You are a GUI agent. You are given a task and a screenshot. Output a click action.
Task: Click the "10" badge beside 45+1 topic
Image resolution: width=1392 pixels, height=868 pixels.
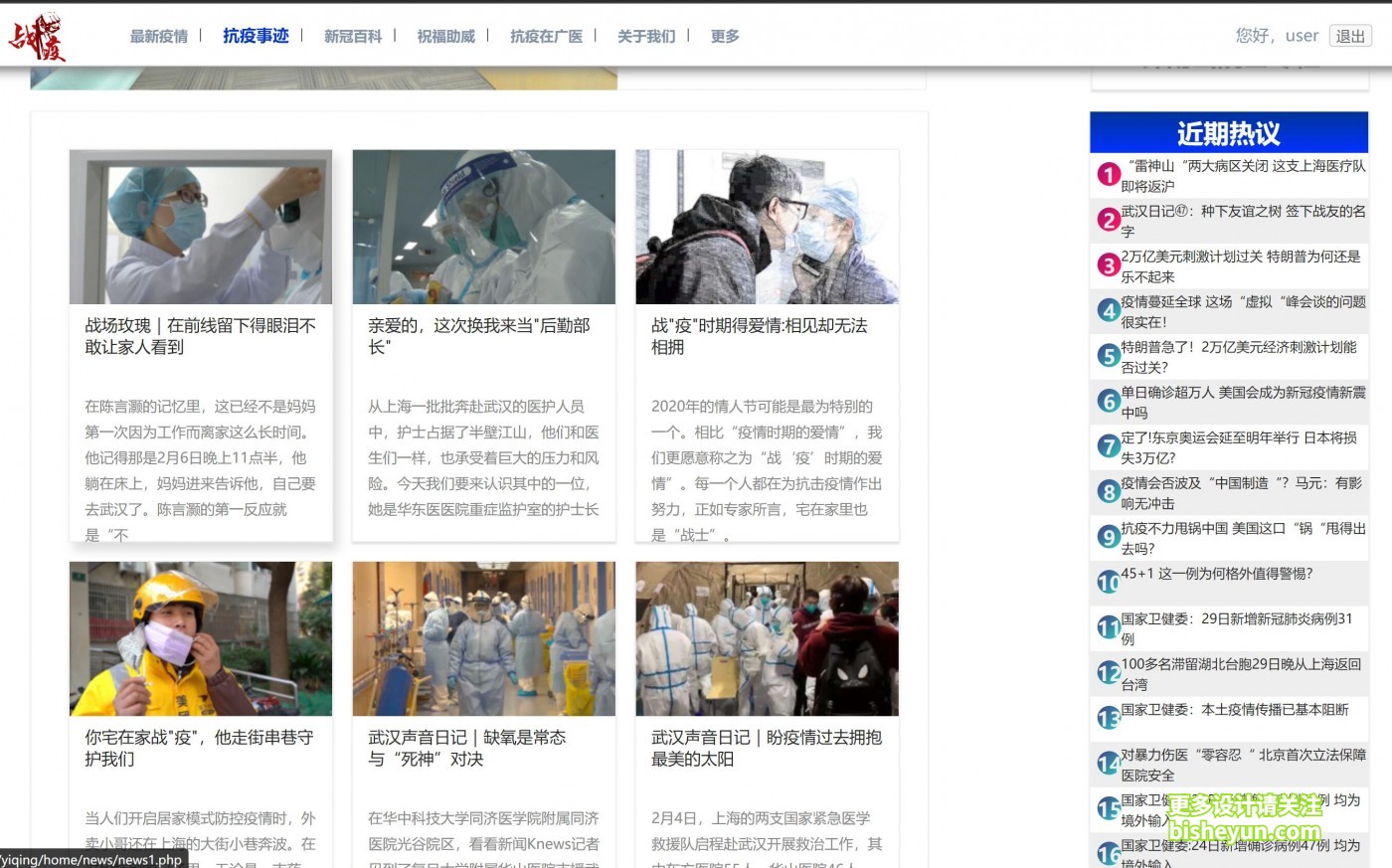point(1108,582)
